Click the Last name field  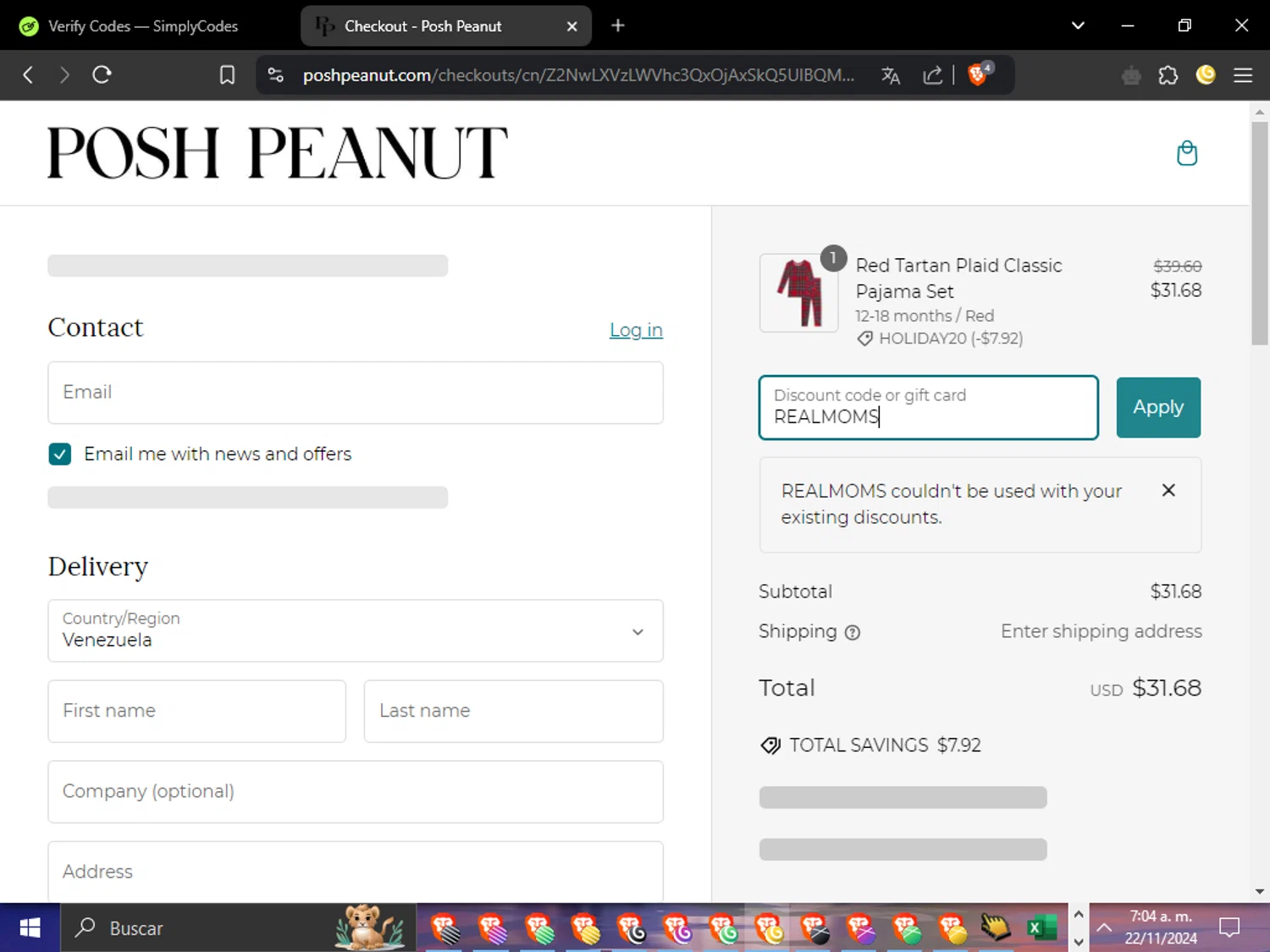pos(513,711)
